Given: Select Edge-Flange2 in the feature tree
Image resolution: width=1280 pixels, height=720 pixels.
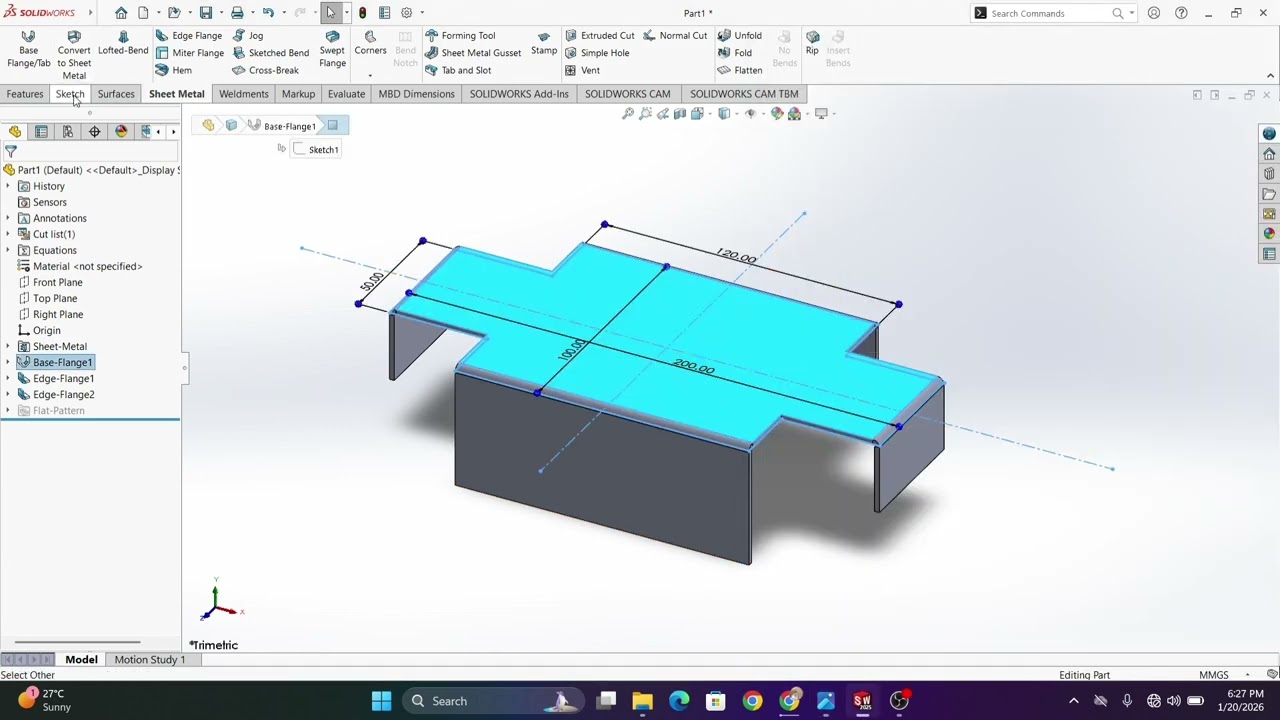Looking at the screenshot, I should (63, 394).
